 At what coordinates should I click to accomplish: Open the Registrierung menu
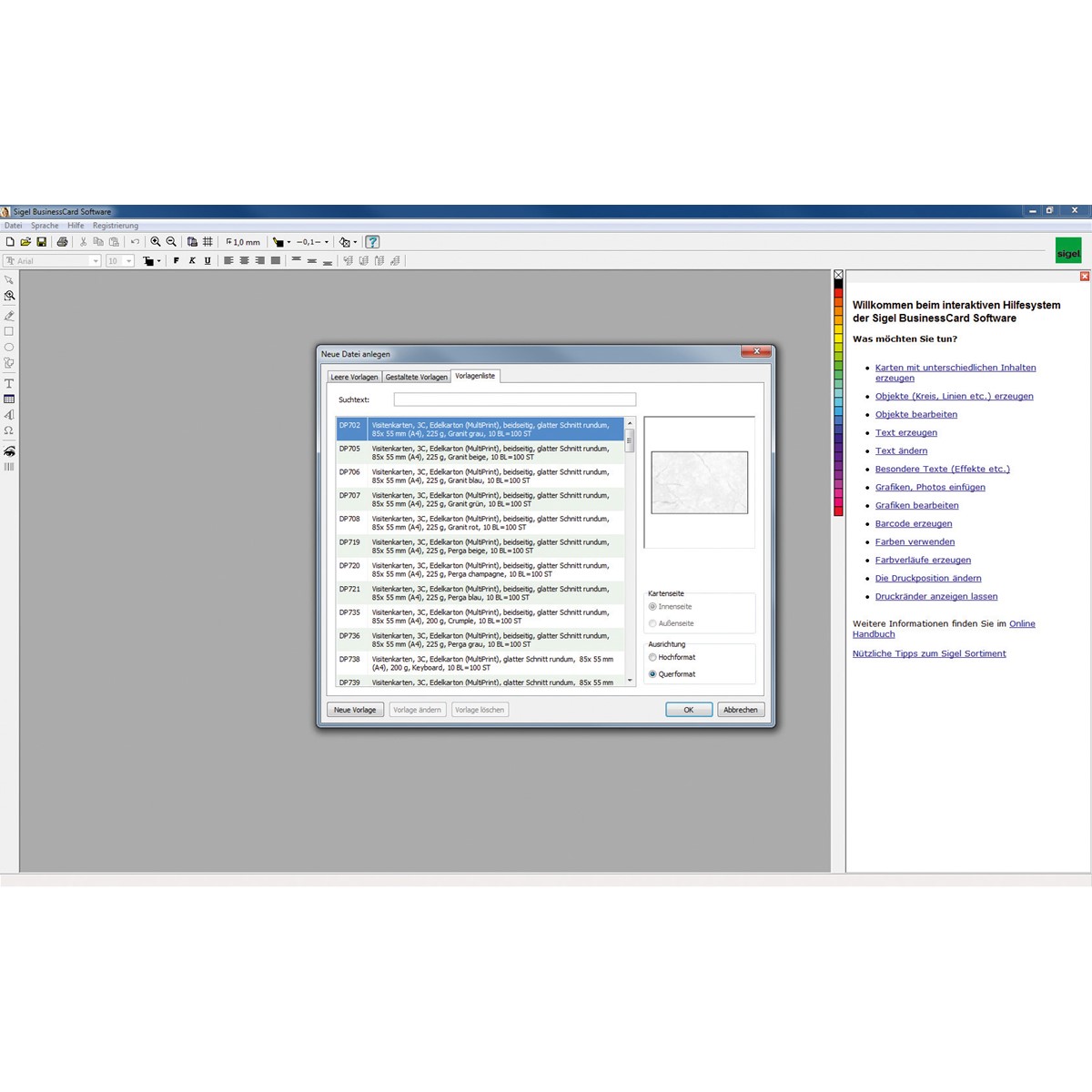click(116, 226)
